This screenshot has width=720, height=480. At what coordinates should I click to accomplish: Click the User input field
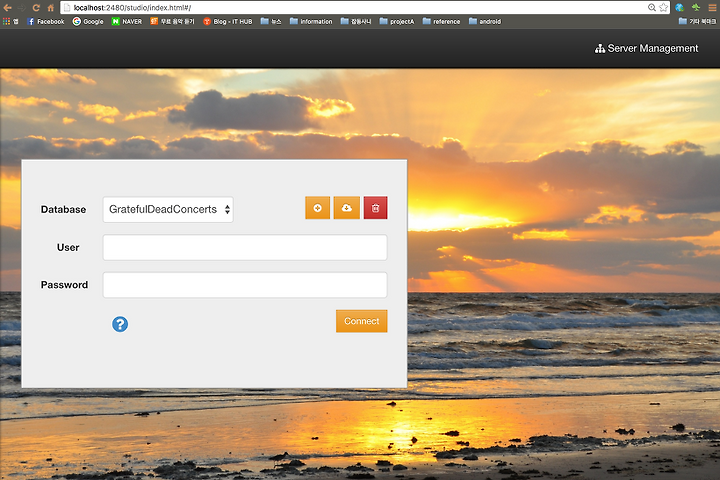(245, 248)
